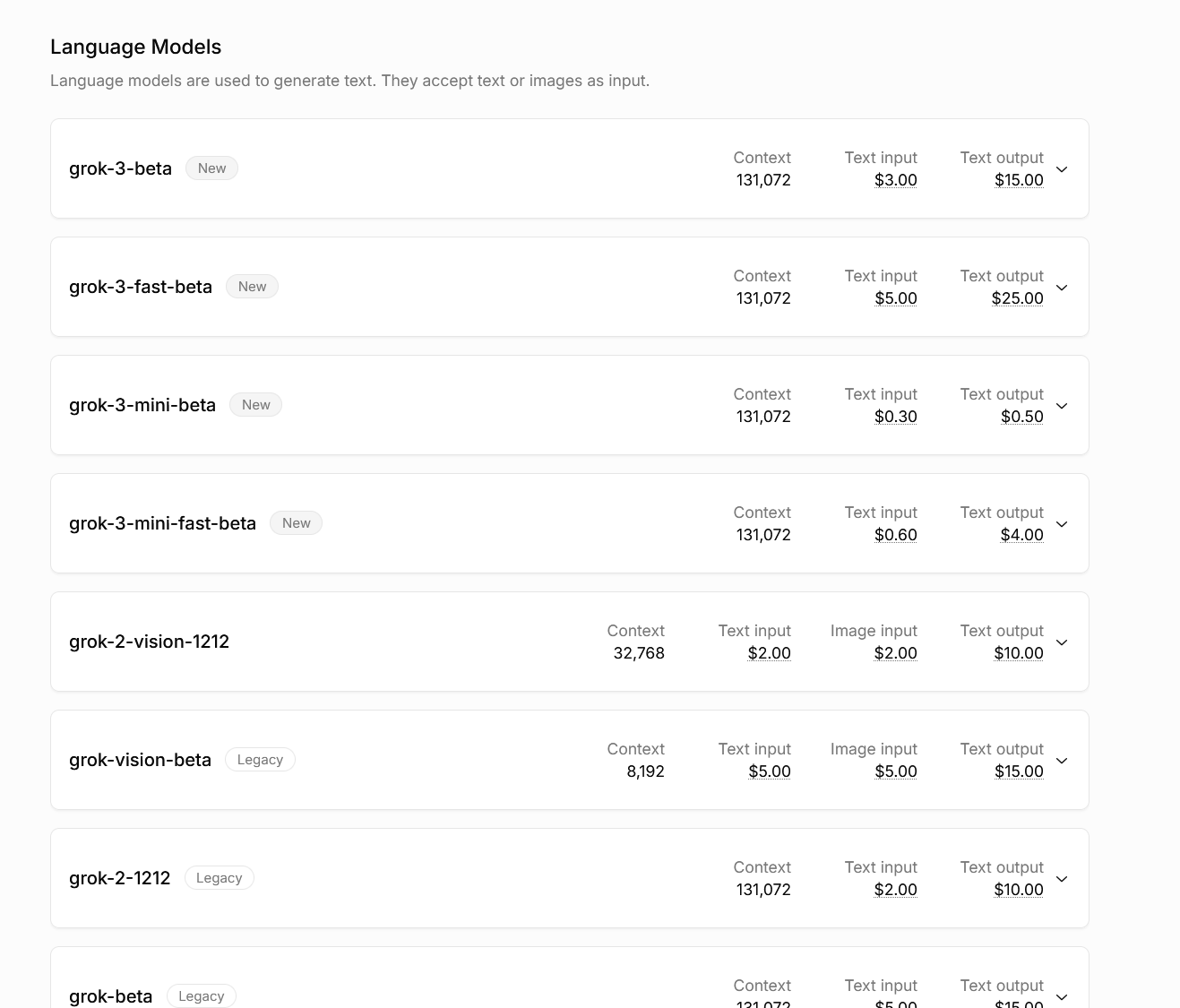Click the New badge beside grok-3-beta
The image size is (1180, 1008).
[211, 168]
